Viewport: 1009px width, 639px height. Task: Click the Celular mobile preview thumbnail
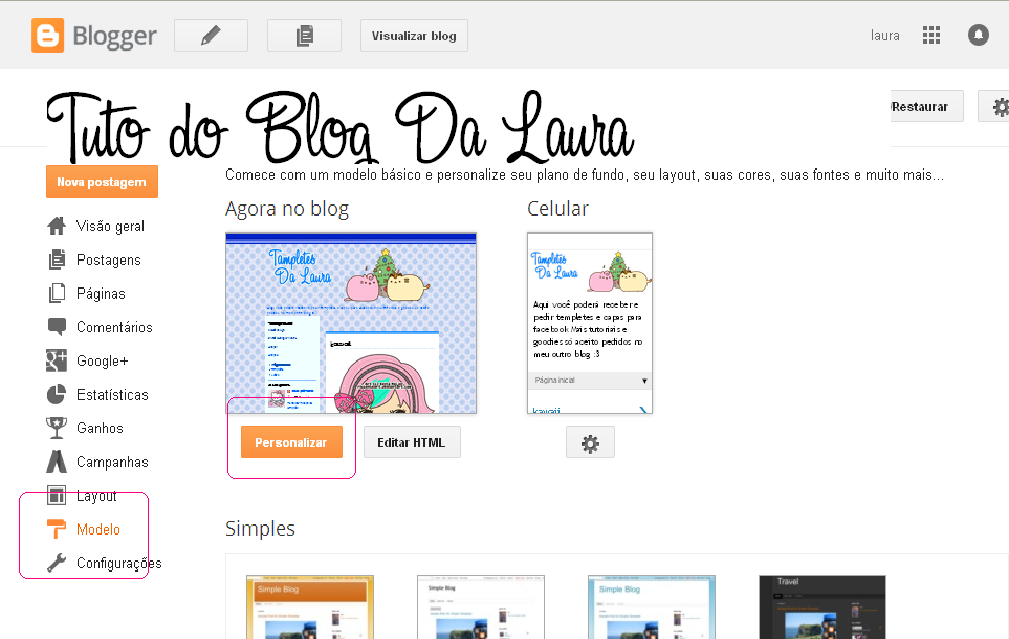[x=590, y=323]
